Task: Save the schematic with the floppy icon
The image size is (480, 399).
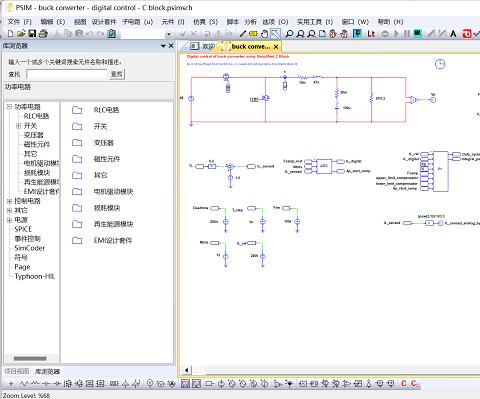Action: [x=32, y=33]
